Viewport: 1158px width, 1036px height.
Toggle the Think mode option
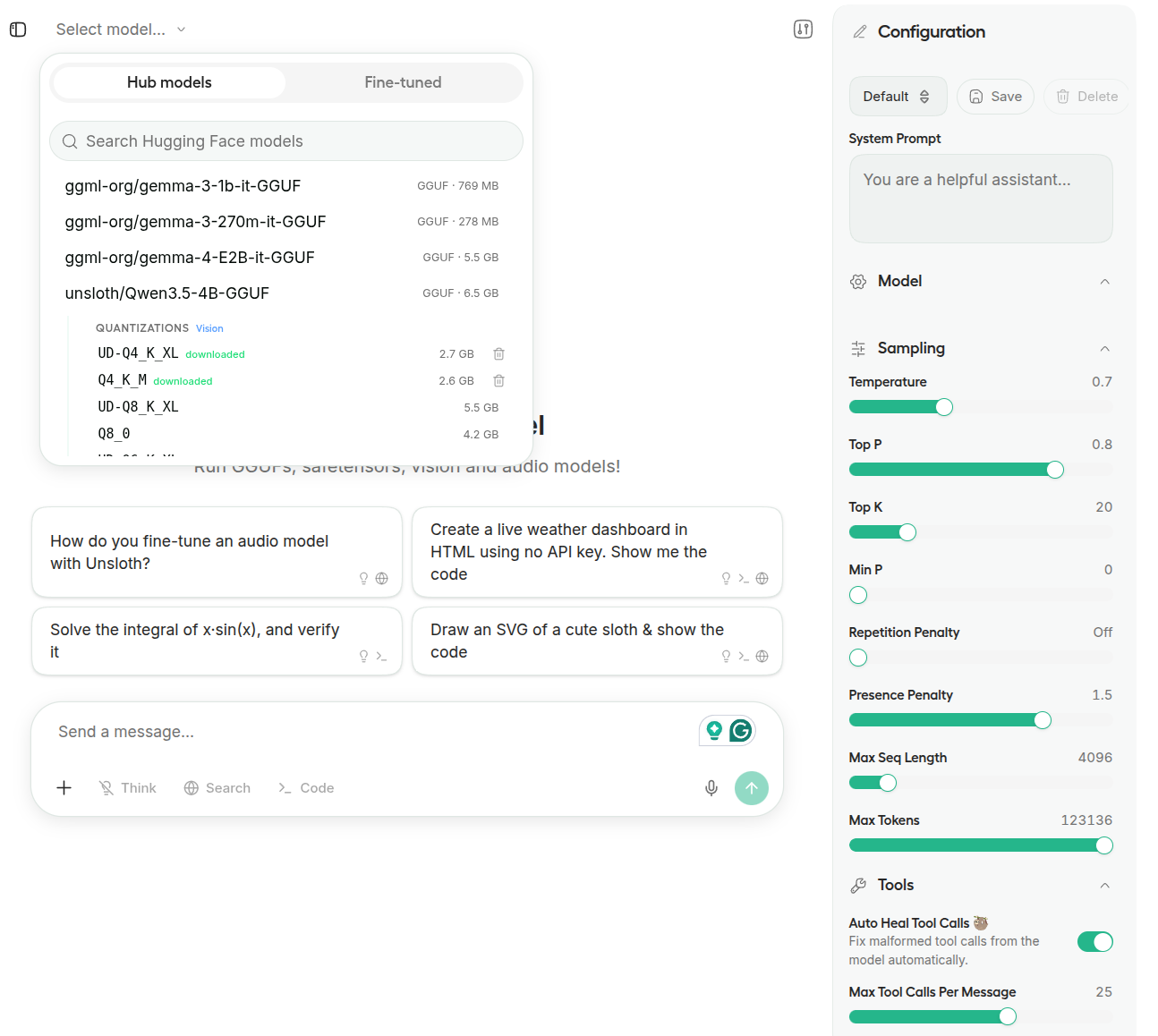[127, 788]
